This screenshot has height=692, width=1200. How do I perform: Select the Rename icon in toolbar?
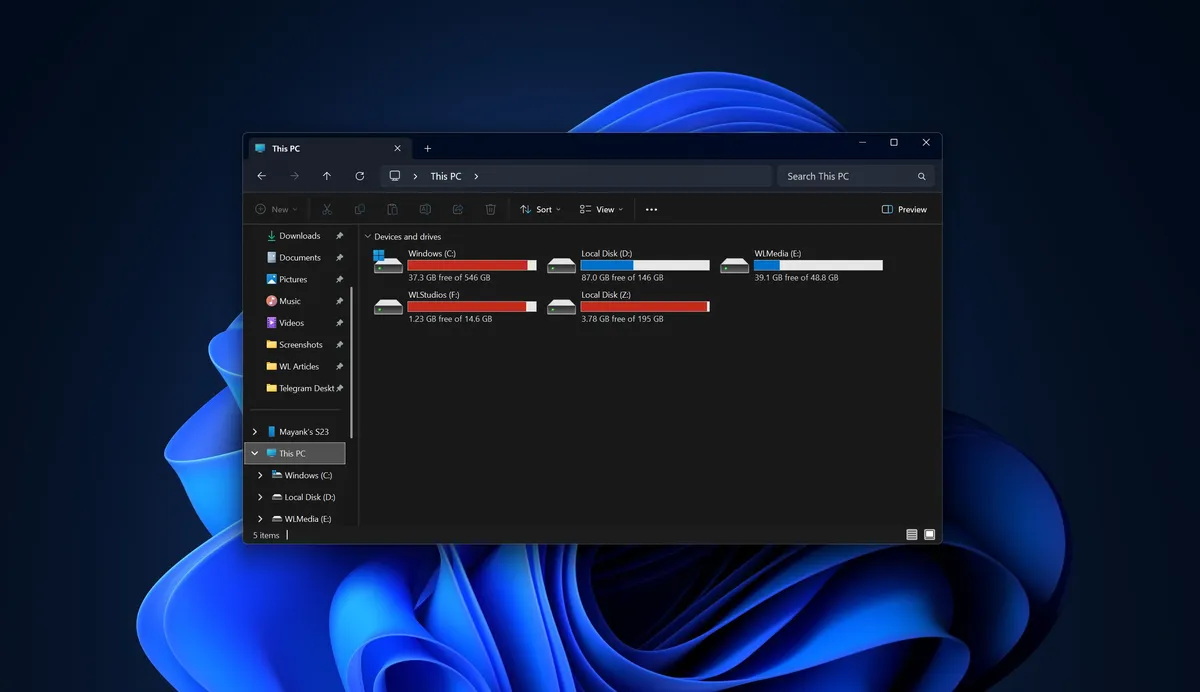click(424, 209)
